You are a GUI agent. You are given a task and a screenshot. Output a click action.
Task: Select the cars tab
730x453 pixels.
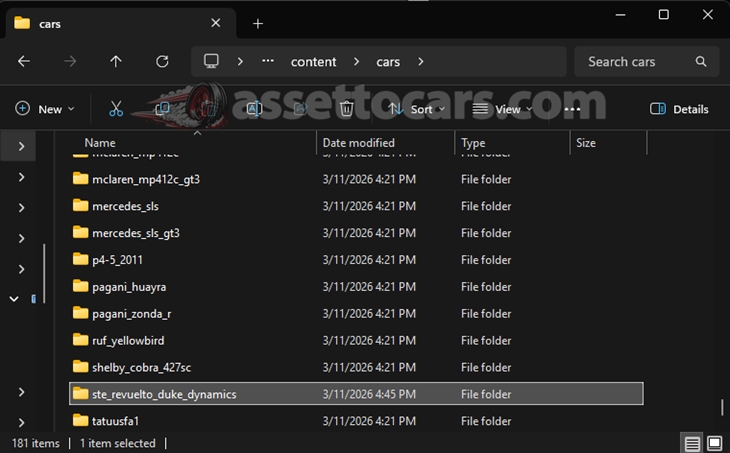click(x=120, y=23)
